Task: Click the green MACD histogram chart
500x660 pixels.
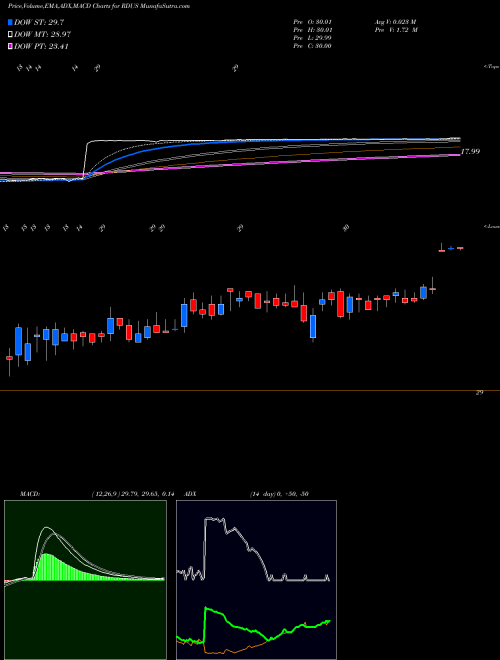Action: coord(85,580)
